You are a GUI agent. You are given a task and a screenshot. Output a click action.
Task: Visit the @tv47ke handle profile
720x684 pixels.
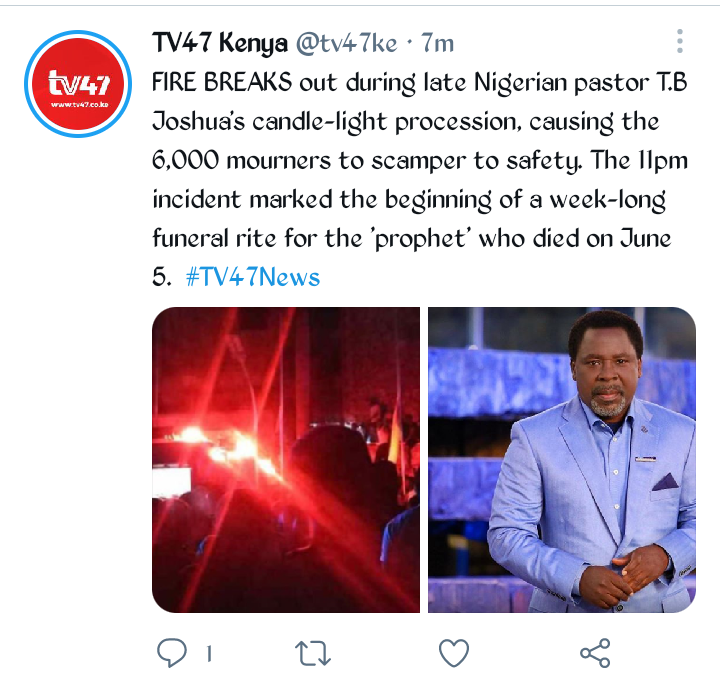point(346,44)
